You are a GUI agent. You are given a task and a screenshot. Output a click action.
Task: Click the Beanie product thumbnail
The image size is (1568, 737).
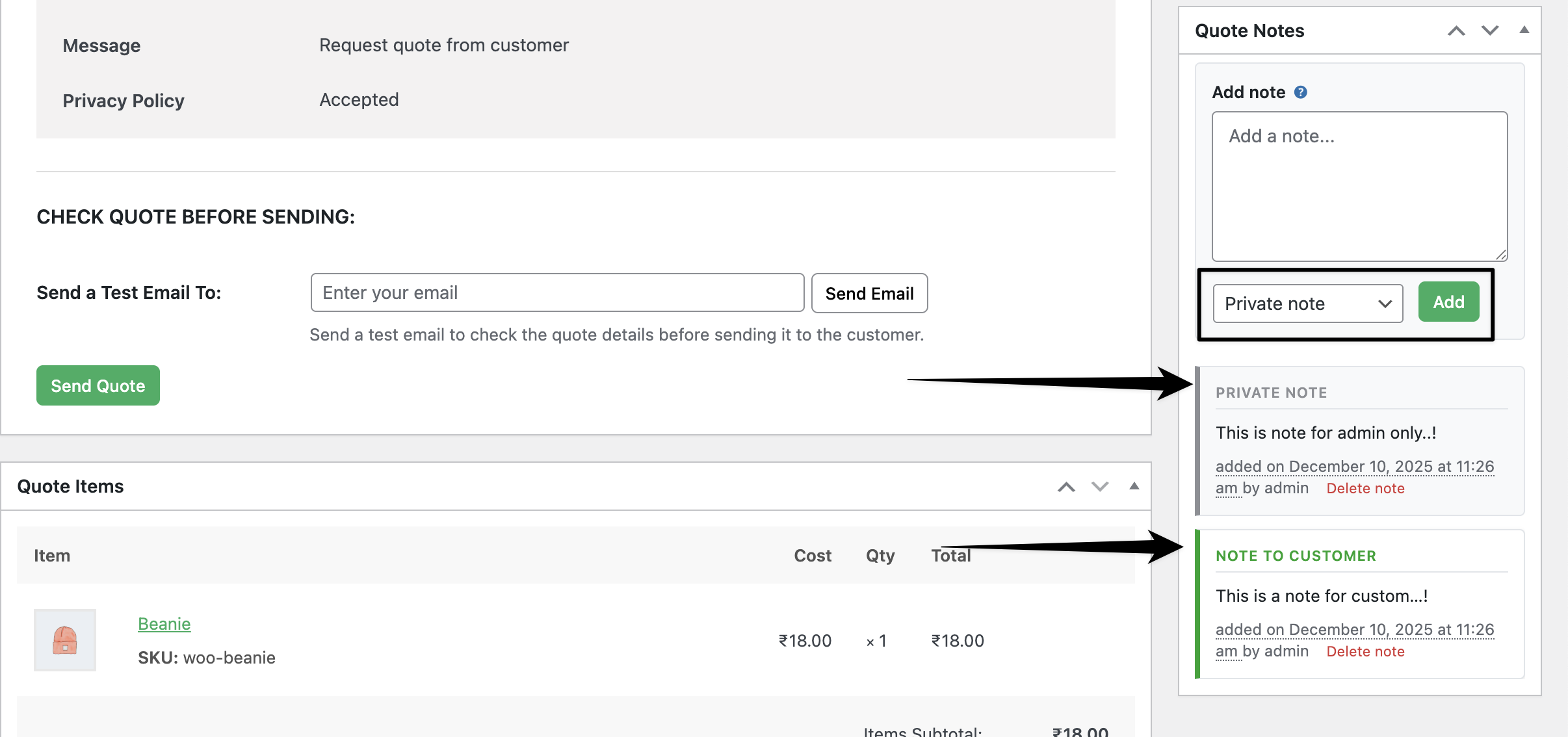[65, 640]
